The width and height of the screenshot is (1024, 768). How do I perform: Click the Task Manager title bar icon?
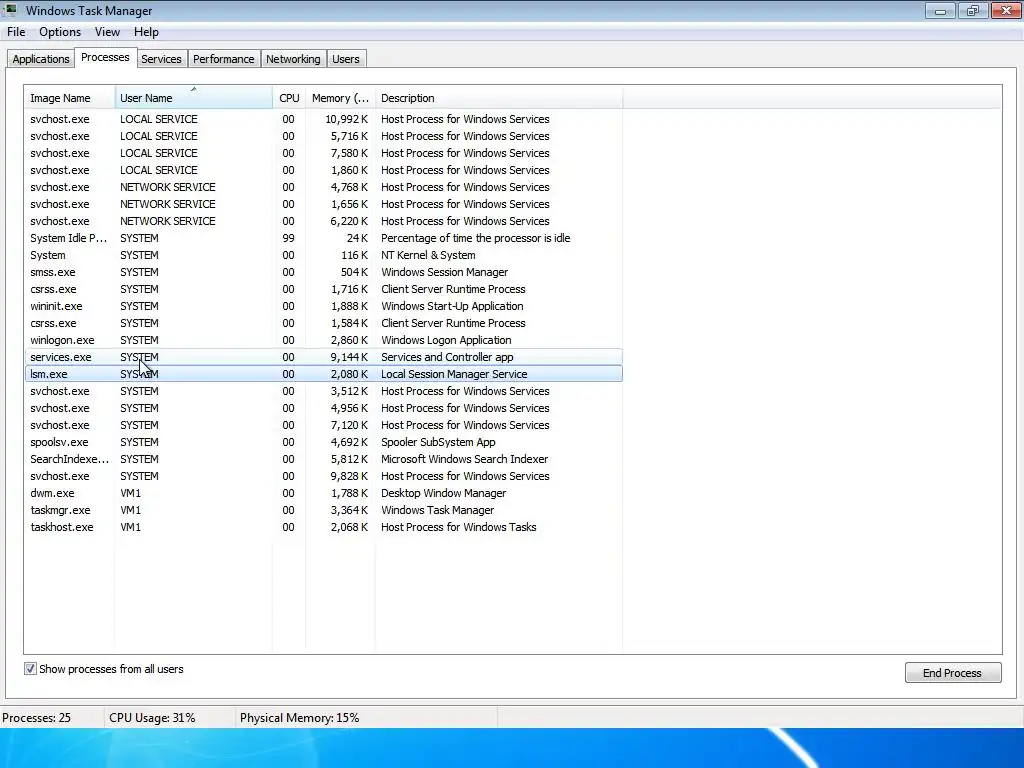point(10,10)
